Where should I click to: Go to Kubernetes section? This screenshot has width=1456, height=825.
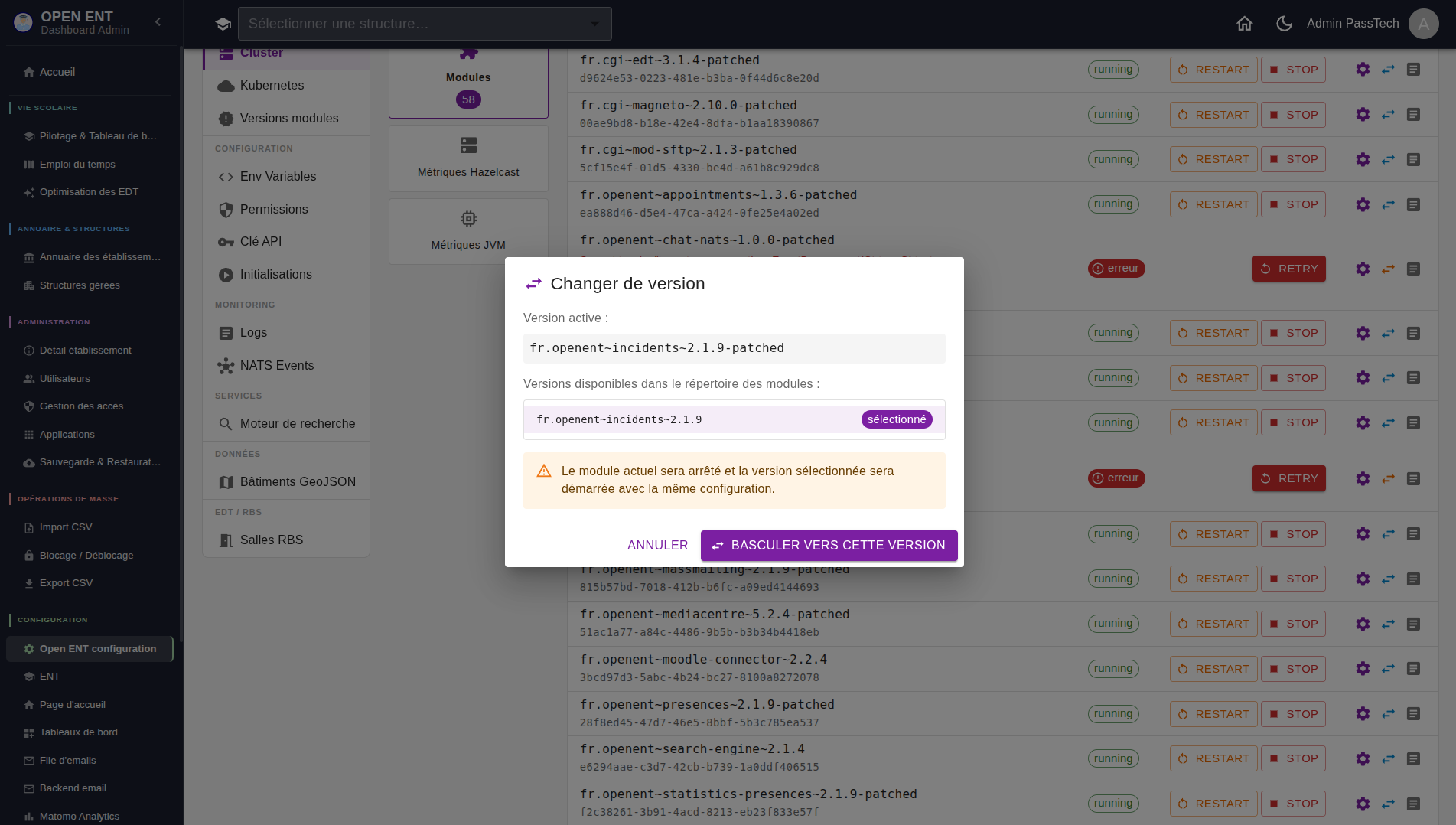pos(286,86)
